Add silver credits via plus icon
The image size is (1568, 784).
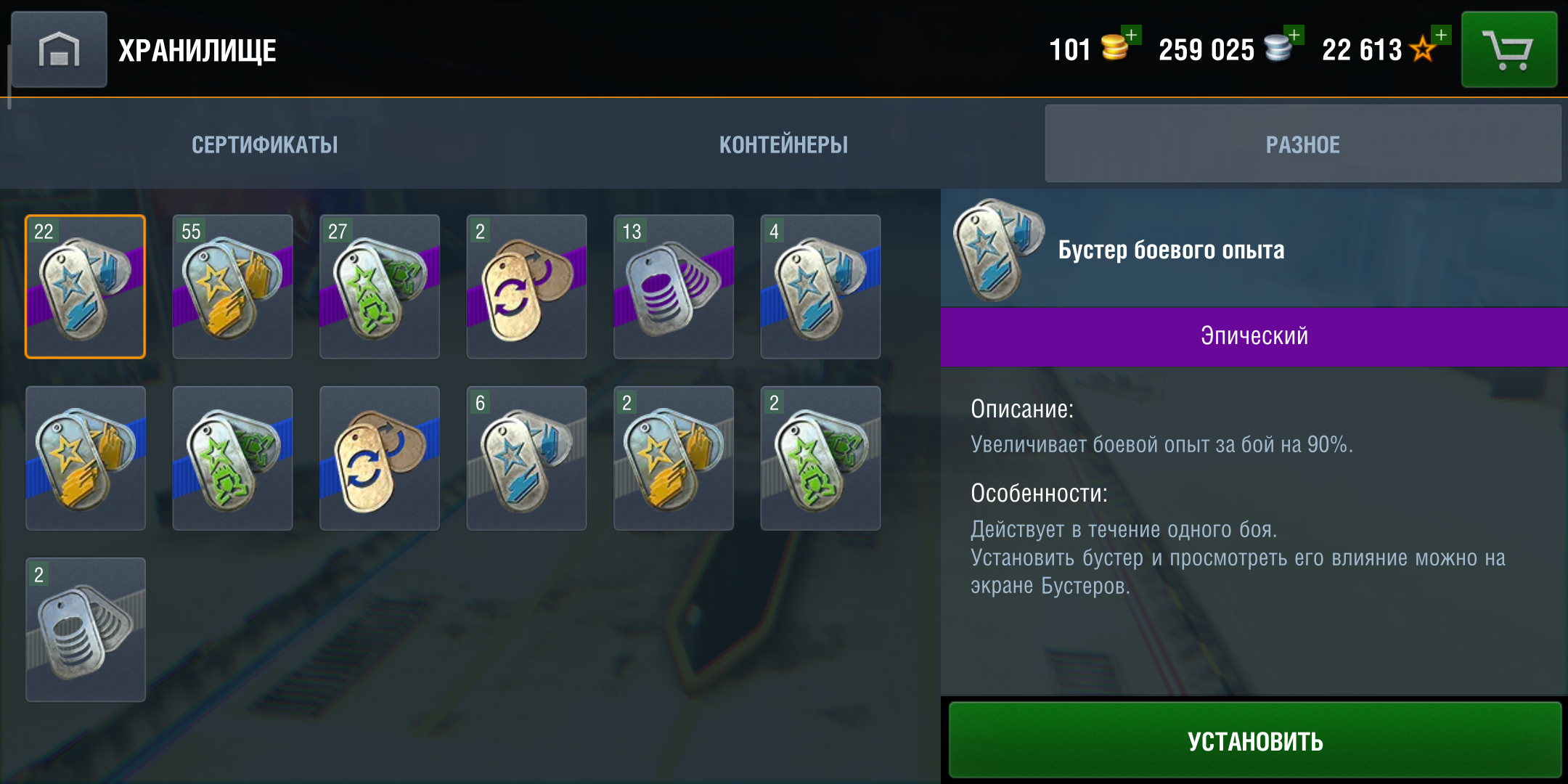coord(1294,35)
